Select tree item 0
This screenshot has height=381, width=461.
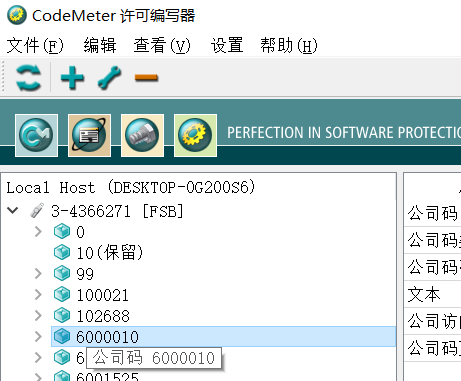pos(80,232)
